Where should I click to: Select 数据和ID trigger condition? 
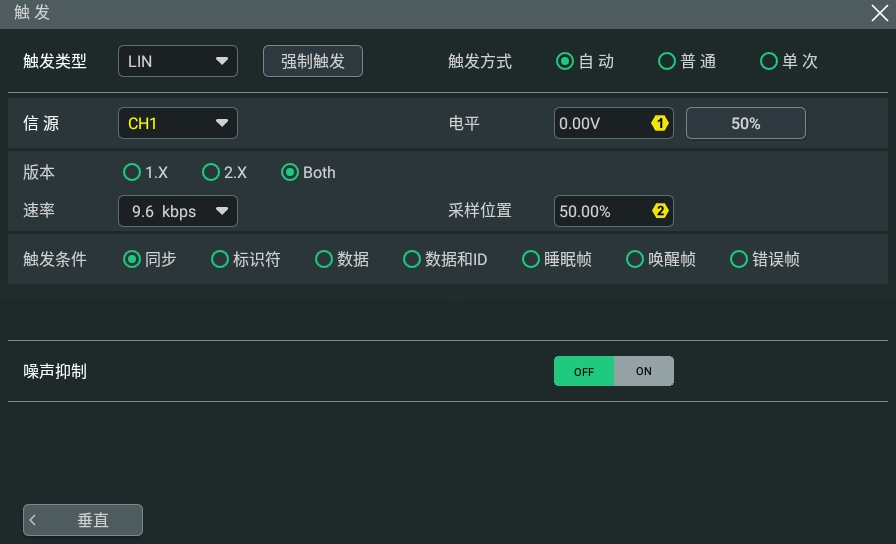pyautogui.click(x=412, y=259)
